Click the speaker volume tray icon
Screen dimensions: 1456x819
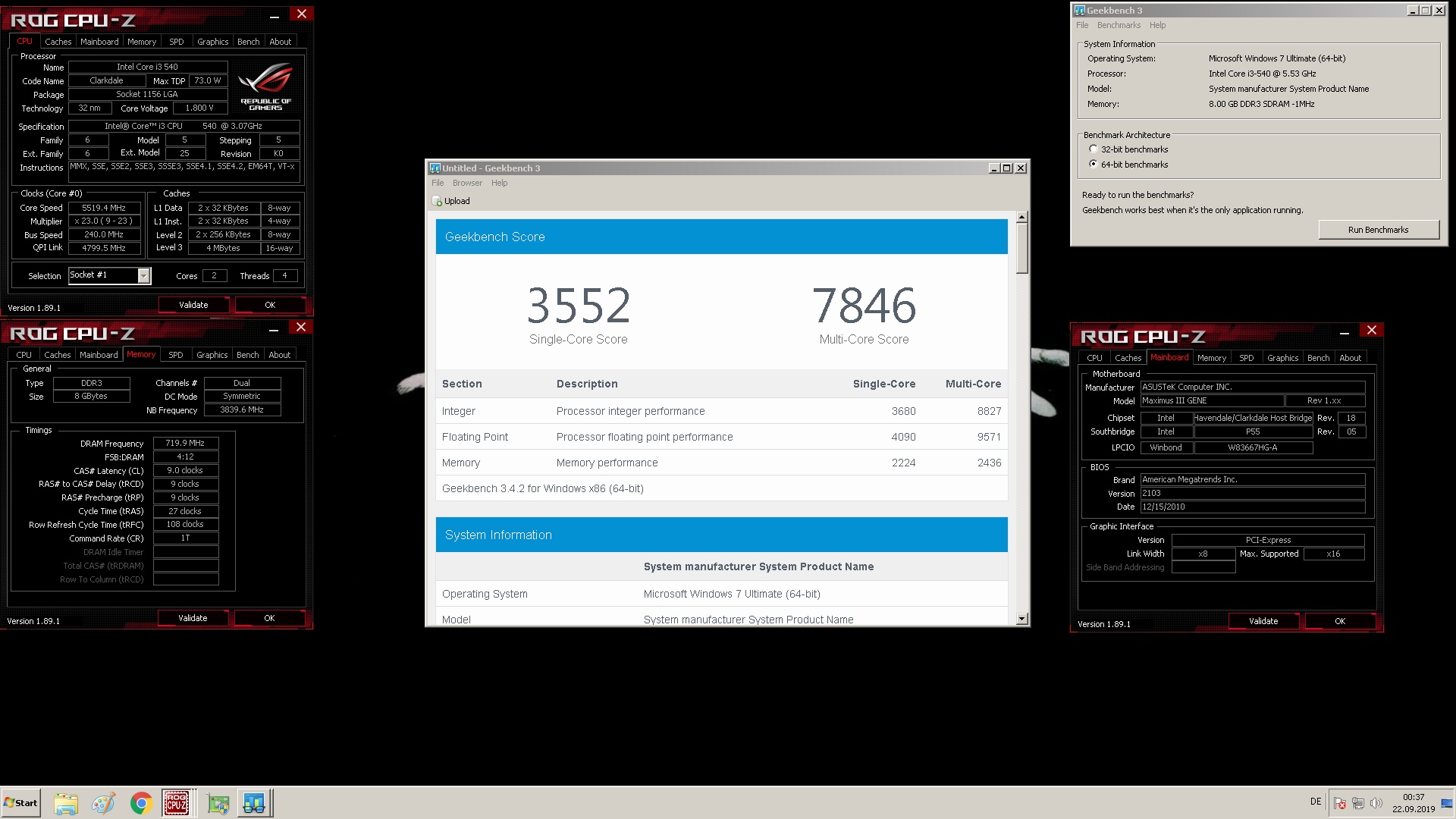pyautogui.click(x=1376, y=803)
